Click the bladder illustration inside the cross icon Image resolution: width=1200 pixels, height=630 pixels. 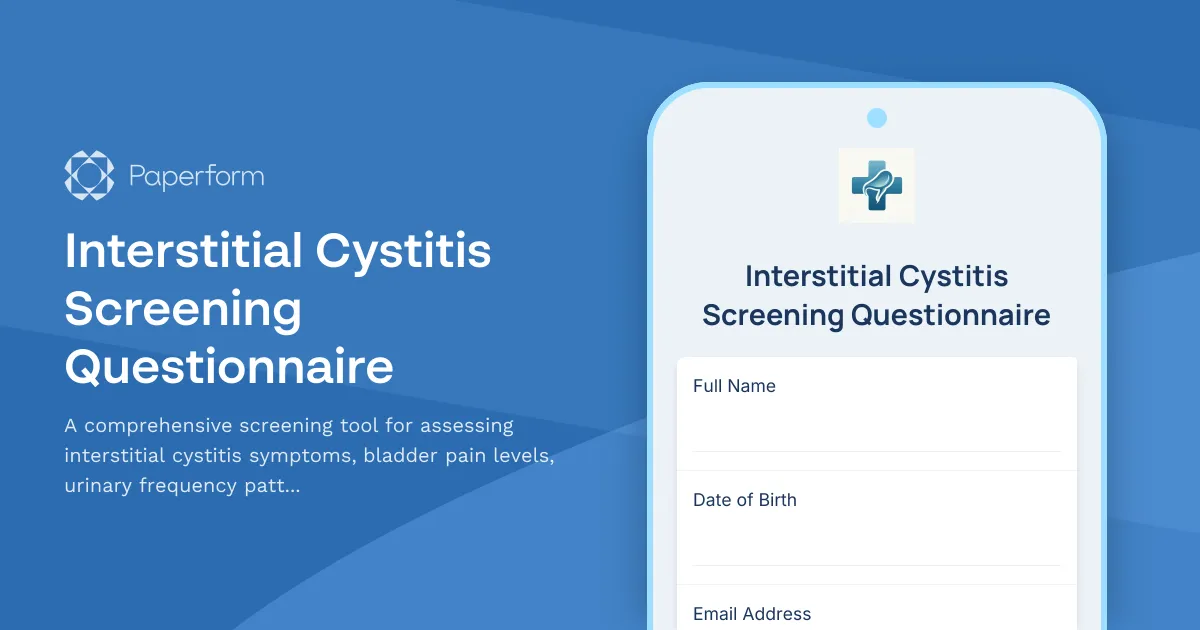882,187
